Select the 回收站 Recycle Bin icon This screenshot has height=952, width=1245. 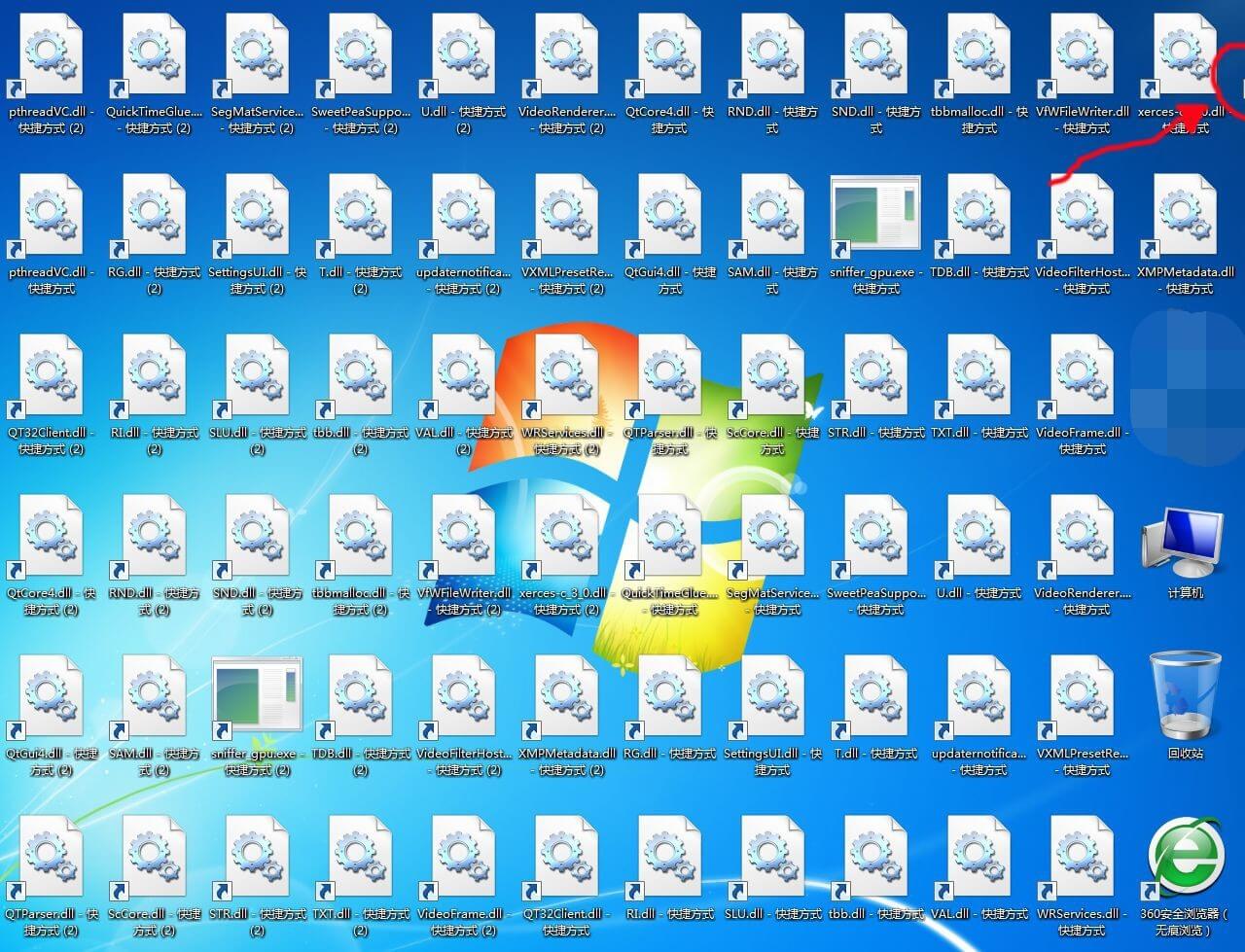[x=1184, y=698]
